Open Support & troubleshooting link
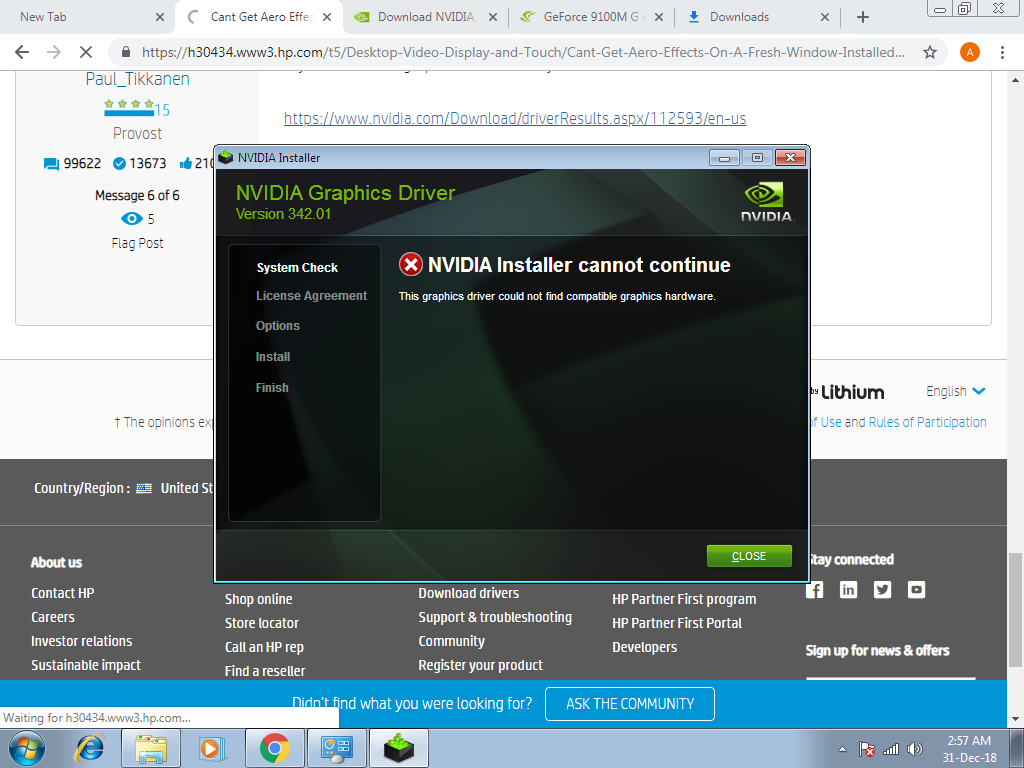This screenshot has height=768, width=1024. [x=495, y=617]
